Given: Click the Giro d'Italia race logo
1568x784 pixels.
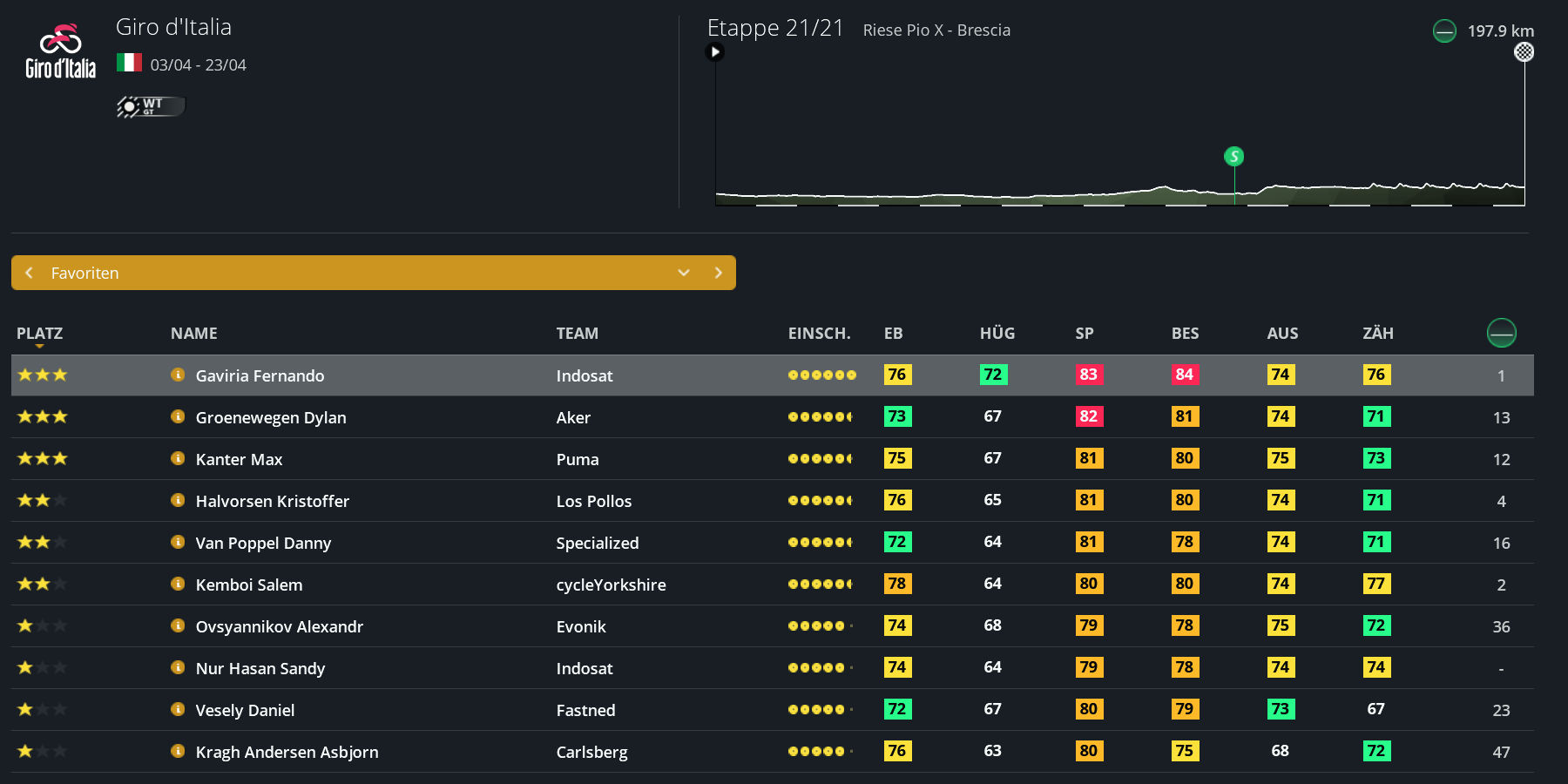Looking at the screenshot, I should coord(60,52).
